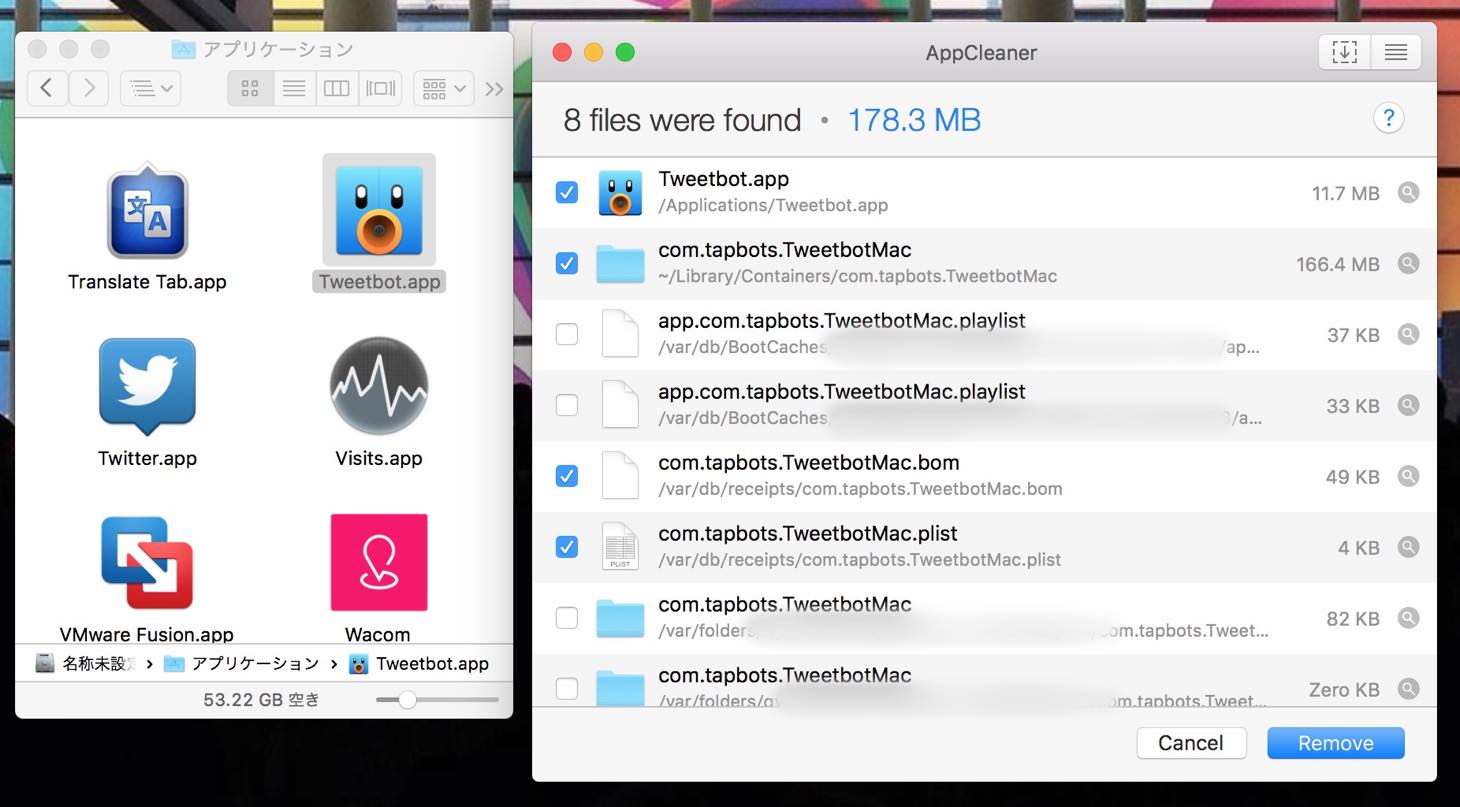
Task: Select VMware Fusion.app icon in Finder
Action: click(147, 563)
